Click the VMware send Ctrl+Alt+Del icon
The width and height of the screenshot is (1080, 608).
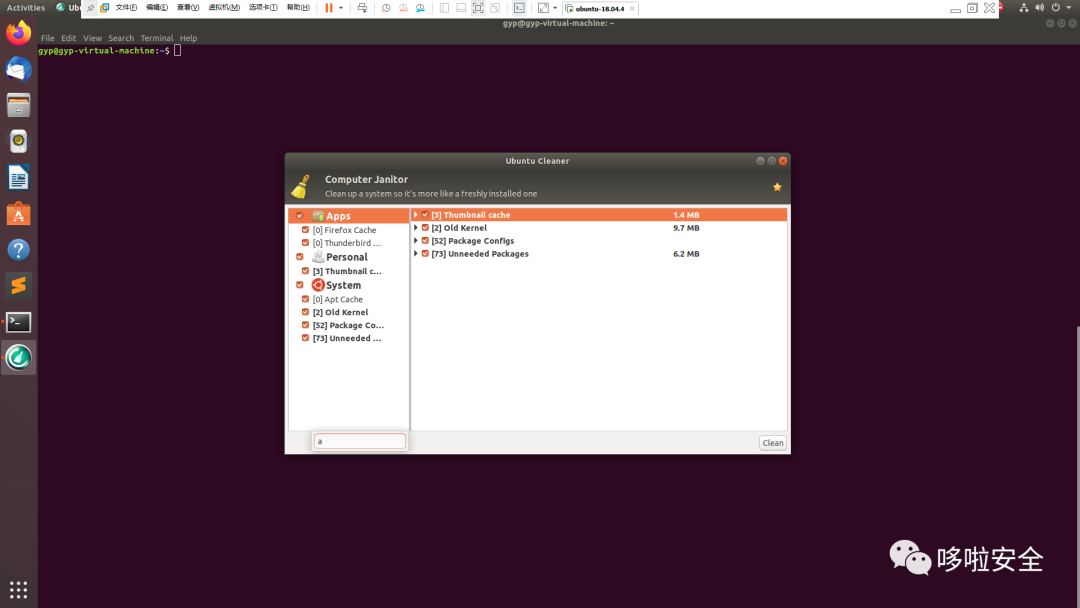[x=362, y=8]
